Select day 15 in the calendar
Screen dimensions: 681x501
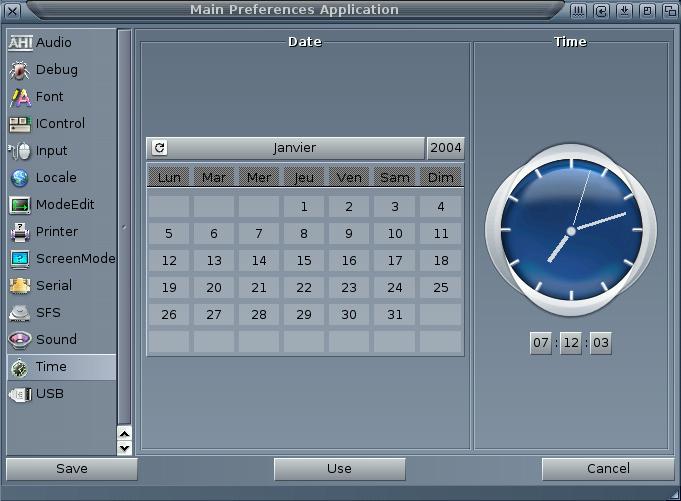(x=304, y=260)
